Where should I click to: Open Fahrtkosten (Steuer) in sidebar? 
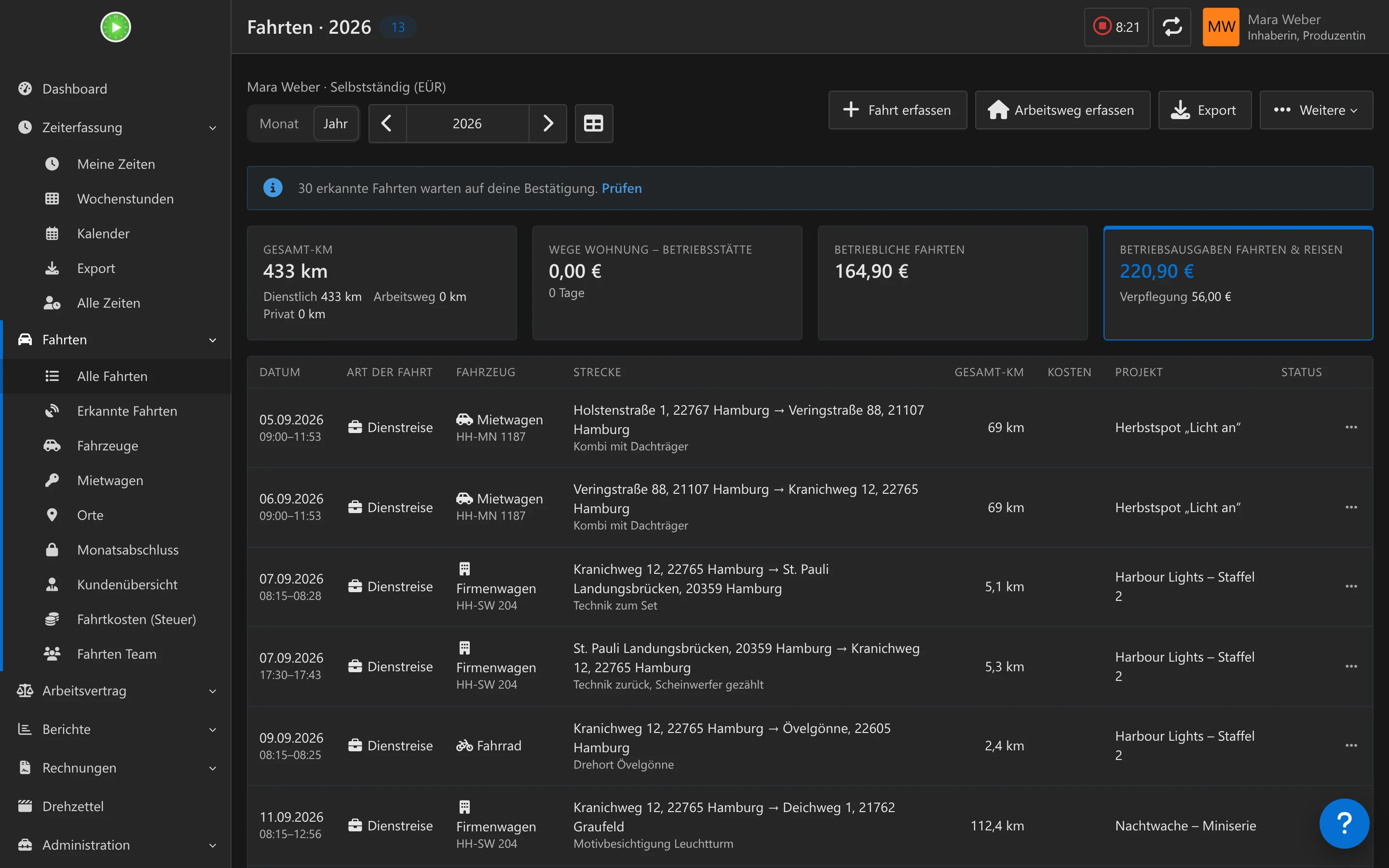[117, 620]
